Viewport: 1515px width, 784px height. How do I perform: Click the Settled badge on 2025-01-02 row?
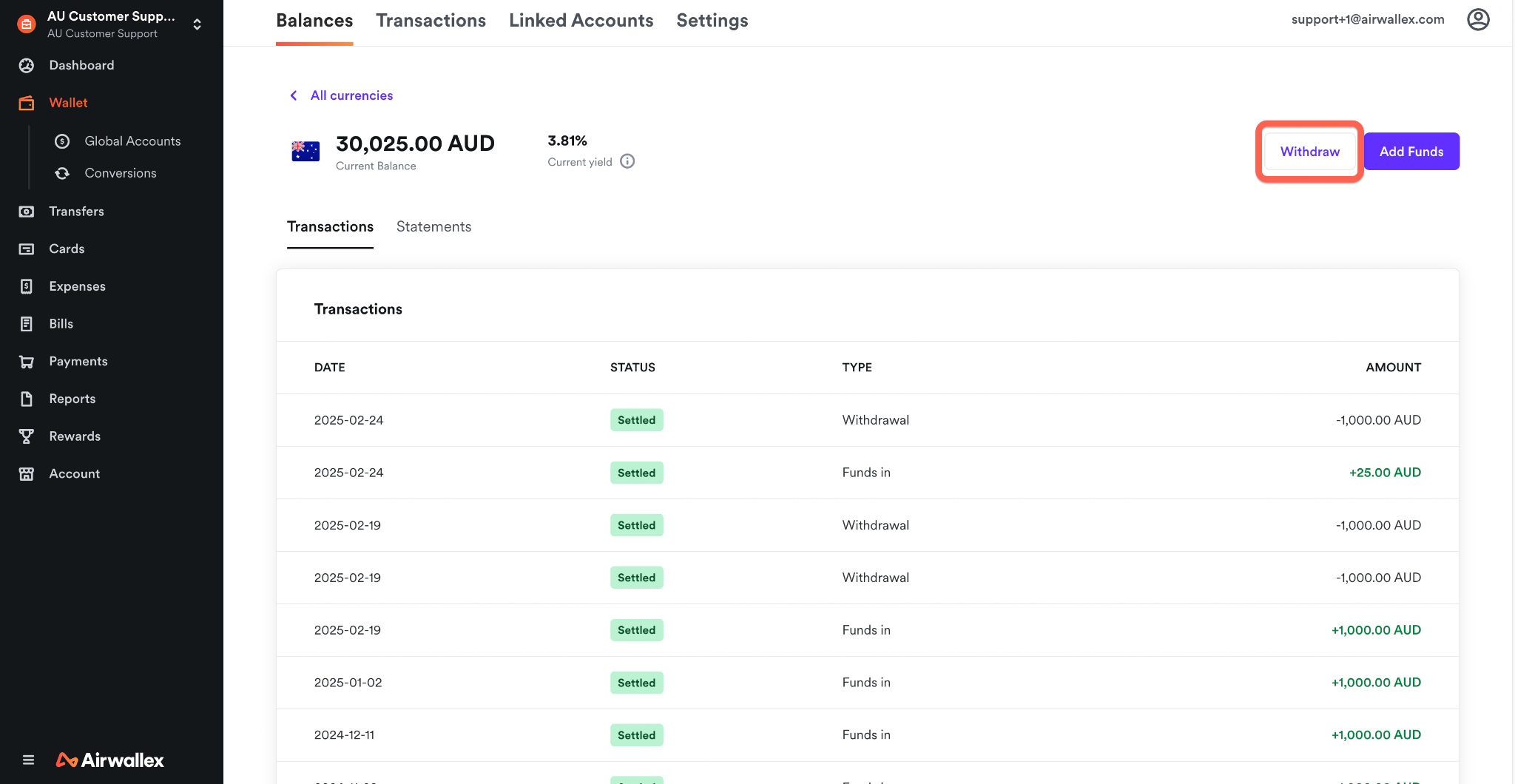(636, 683)
